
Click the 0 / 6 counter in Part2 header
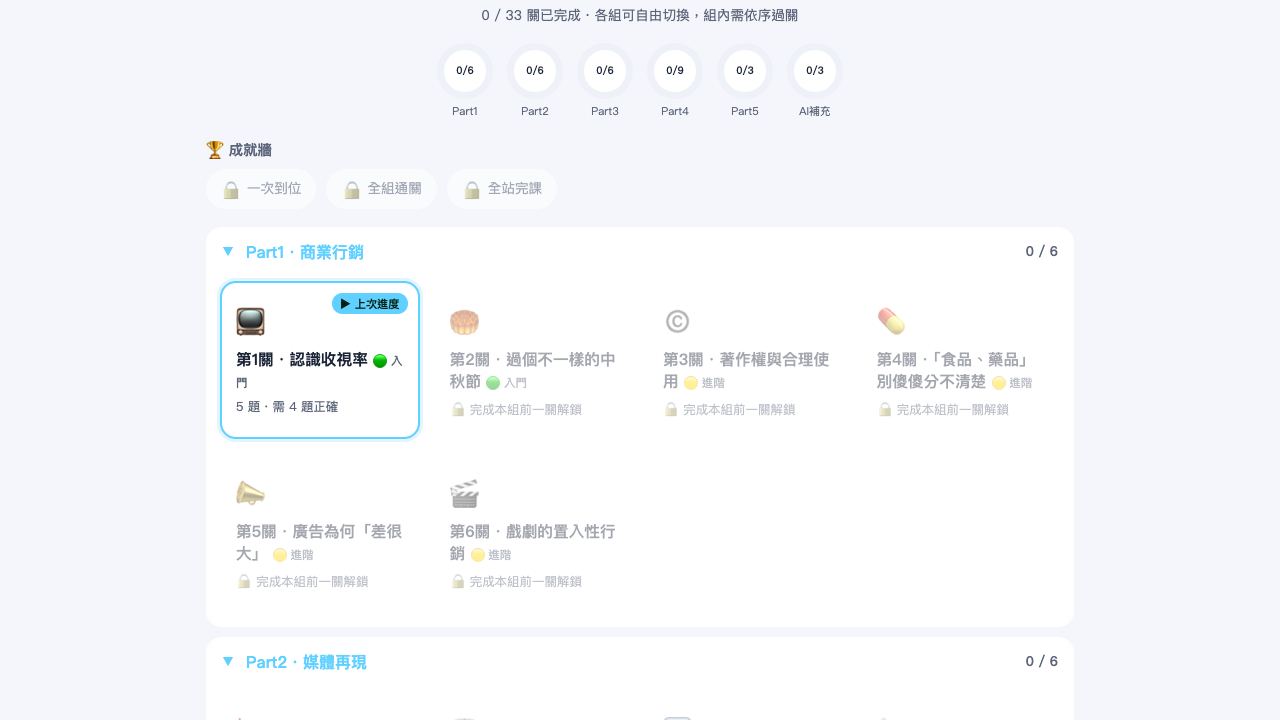tap(1041, 661)
